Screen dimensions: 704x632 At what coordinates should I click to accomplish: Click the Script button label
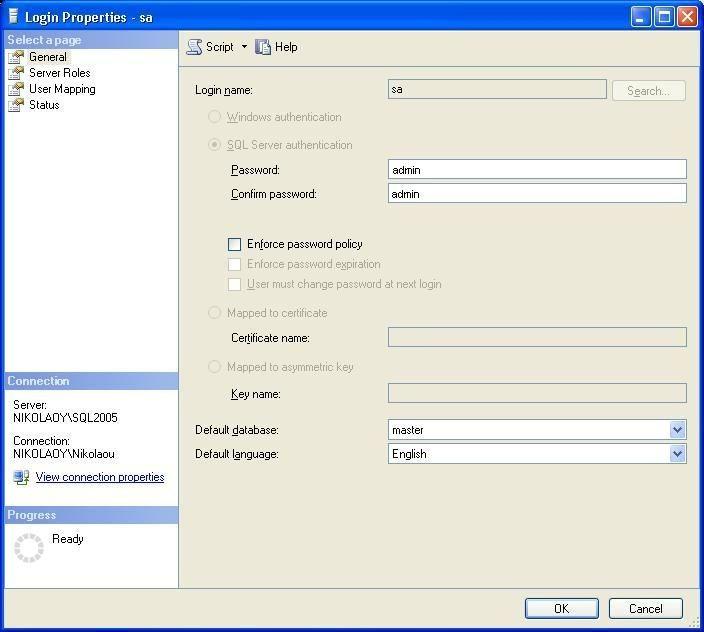pos(220,47)
